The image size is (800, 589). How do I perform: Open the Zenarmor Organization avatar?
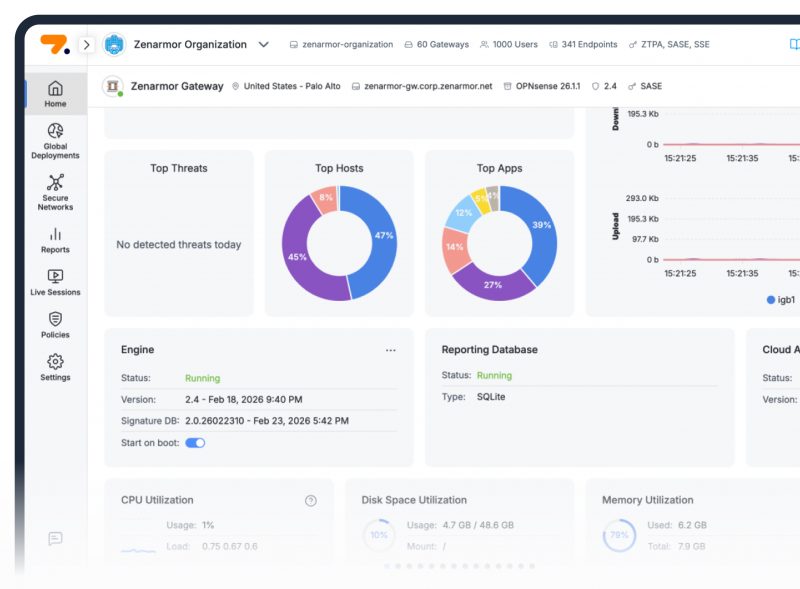point(114,44)
